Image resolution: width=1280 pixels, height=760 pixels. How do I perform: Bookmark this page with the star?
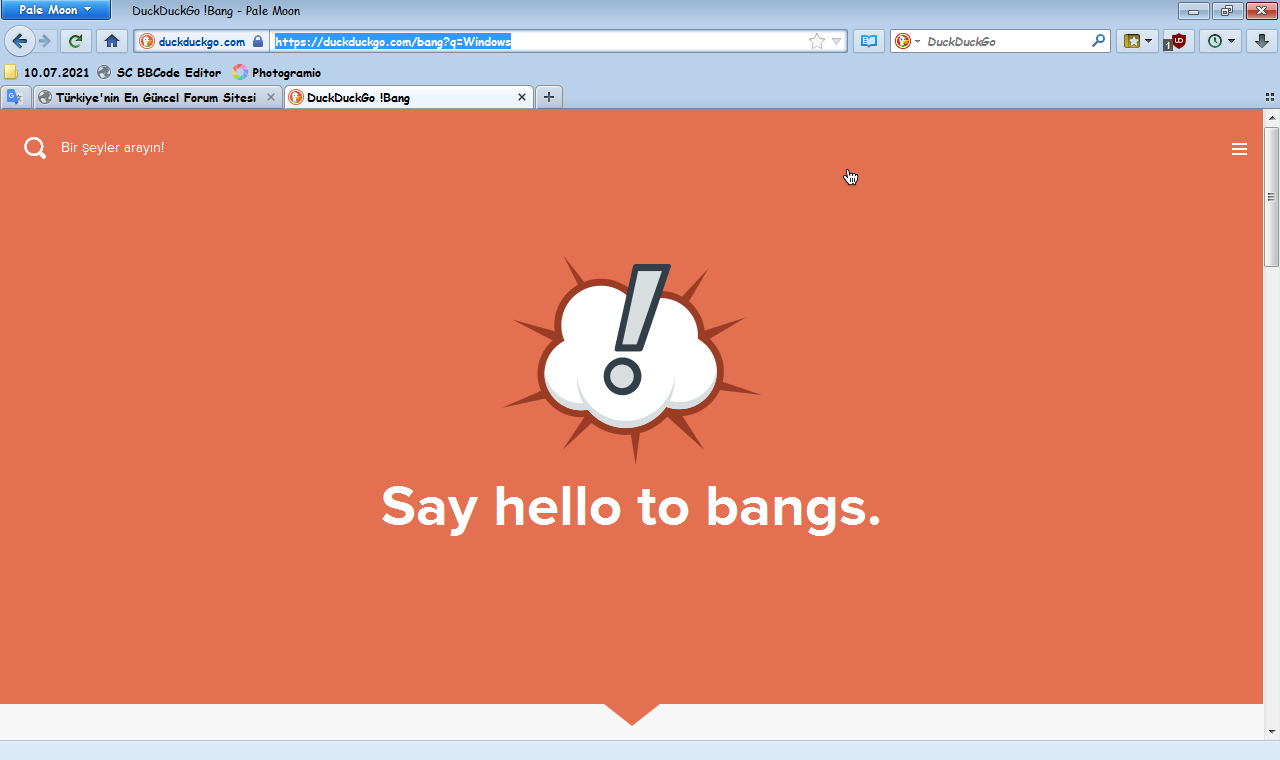(x=817, y=41)
